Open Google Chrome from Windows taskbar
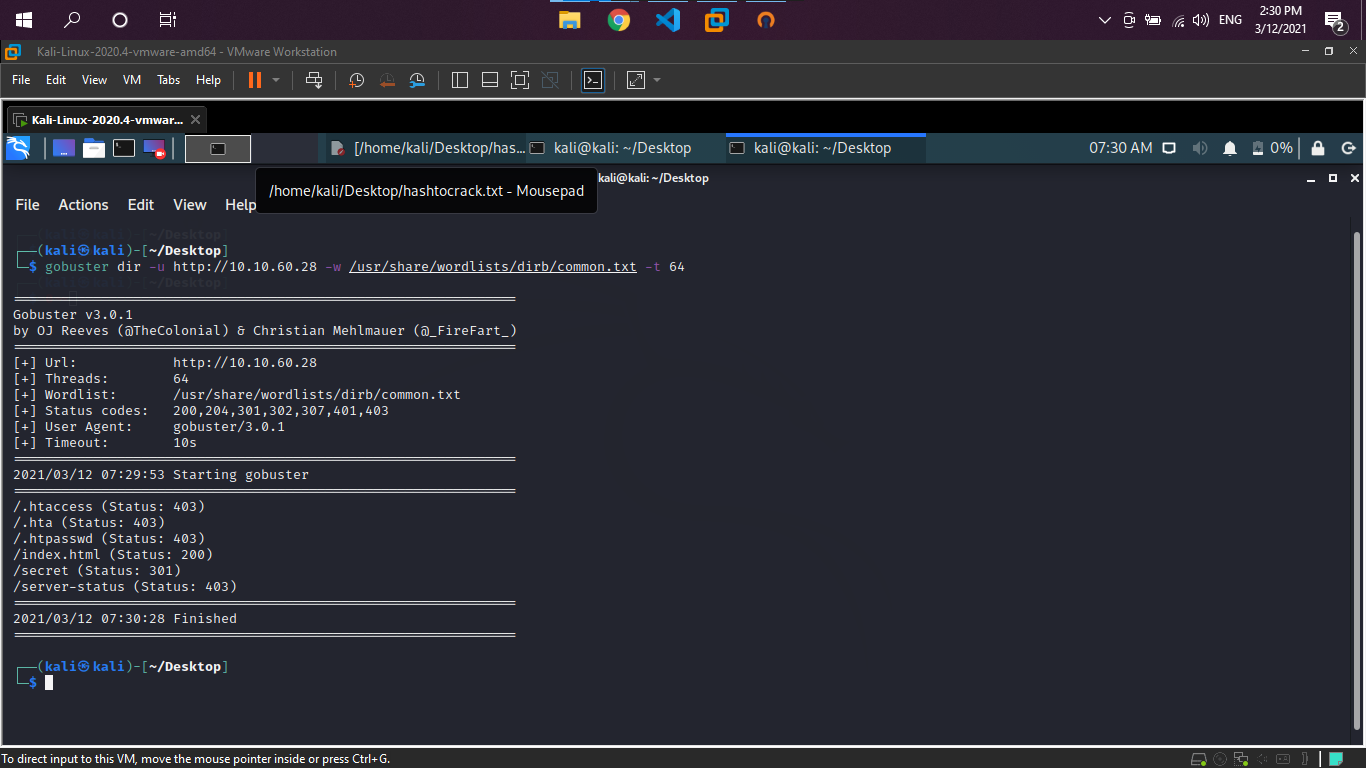The image size is (1366, 768). point(619,20)
